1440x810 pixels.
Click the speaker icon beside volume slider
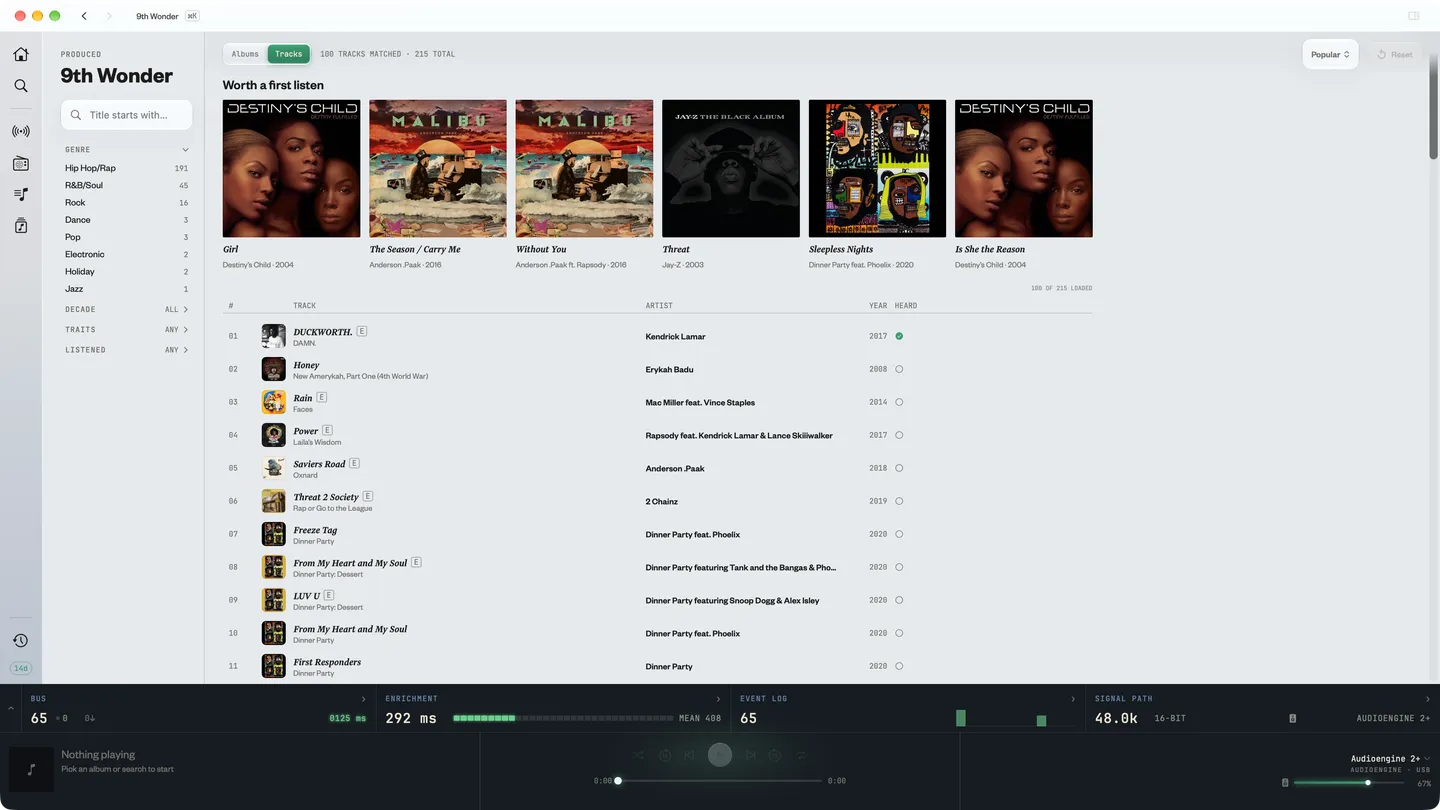(1285, 783)
